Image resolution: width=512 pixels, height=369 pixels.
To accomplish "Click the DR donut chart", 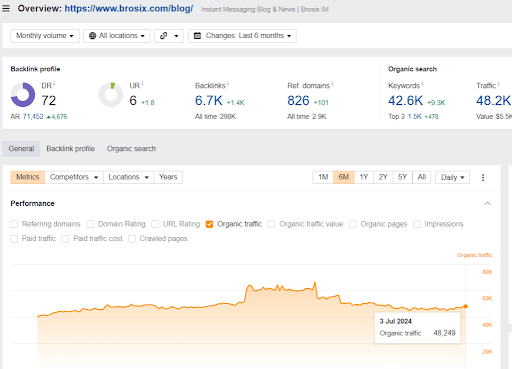I will coord(23,95).
